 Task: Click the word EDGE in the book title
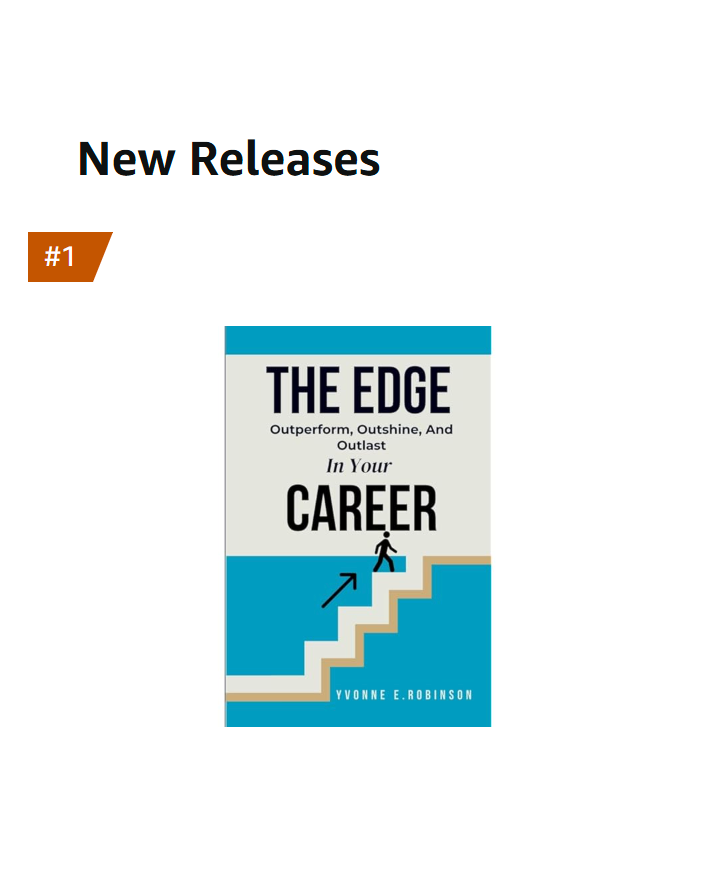pos(402,390)
